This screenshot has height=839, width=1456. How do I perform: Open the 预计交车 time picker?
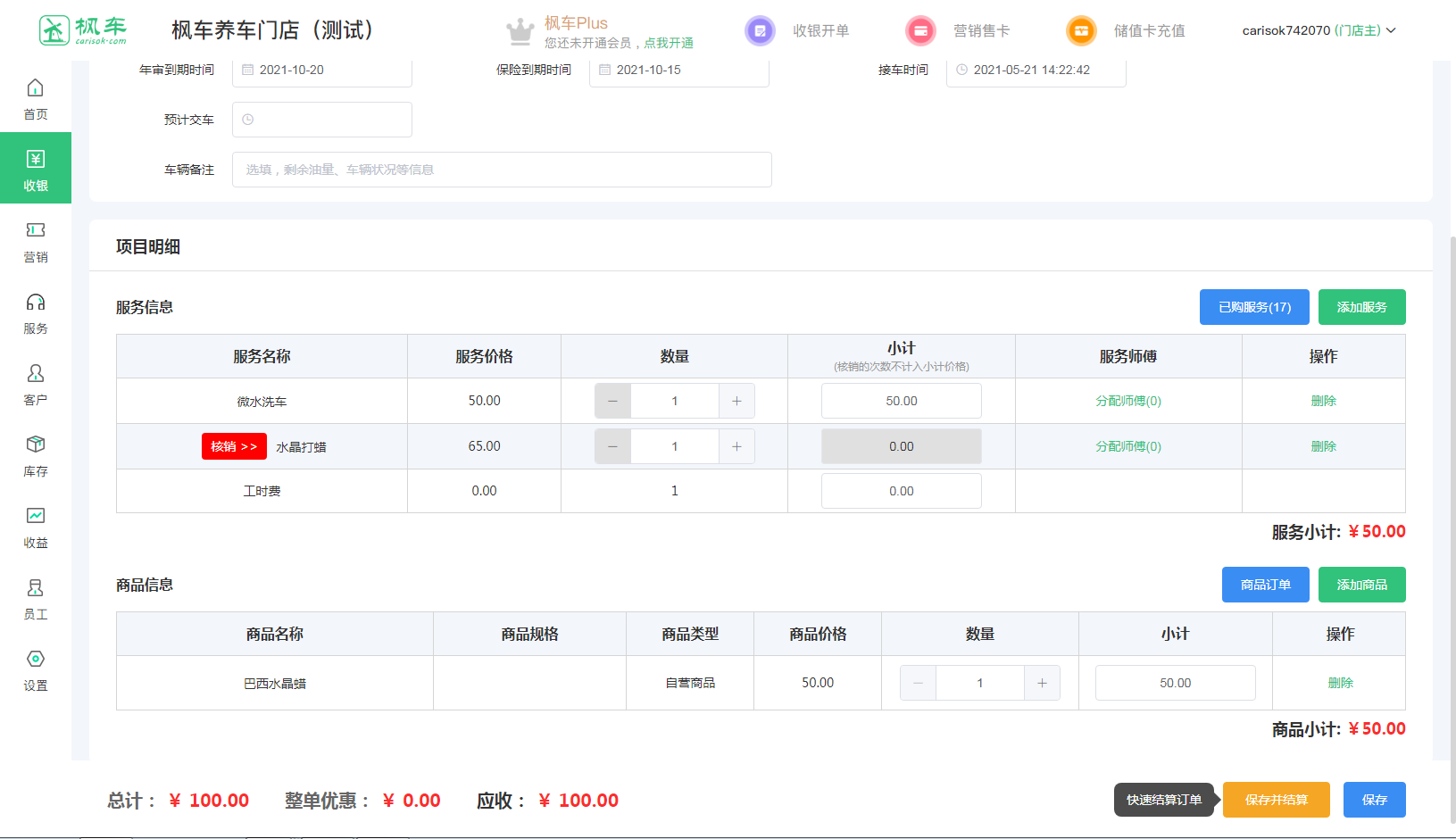click(321, 120)
